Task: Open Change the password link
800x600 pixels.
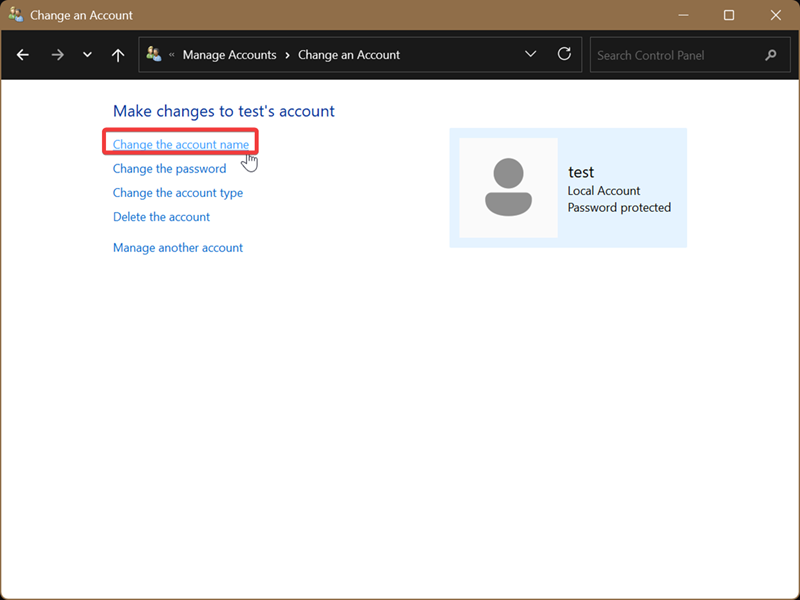Action: coord(169,169)
